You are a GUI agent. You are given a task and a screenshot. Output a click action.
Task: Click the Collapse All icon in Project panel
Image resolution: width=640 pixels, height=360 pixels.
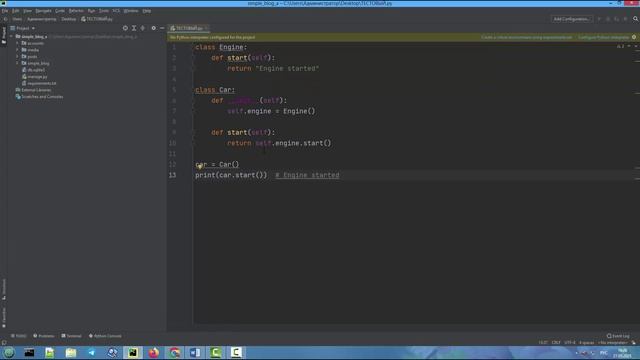click(x=142, y=28)
